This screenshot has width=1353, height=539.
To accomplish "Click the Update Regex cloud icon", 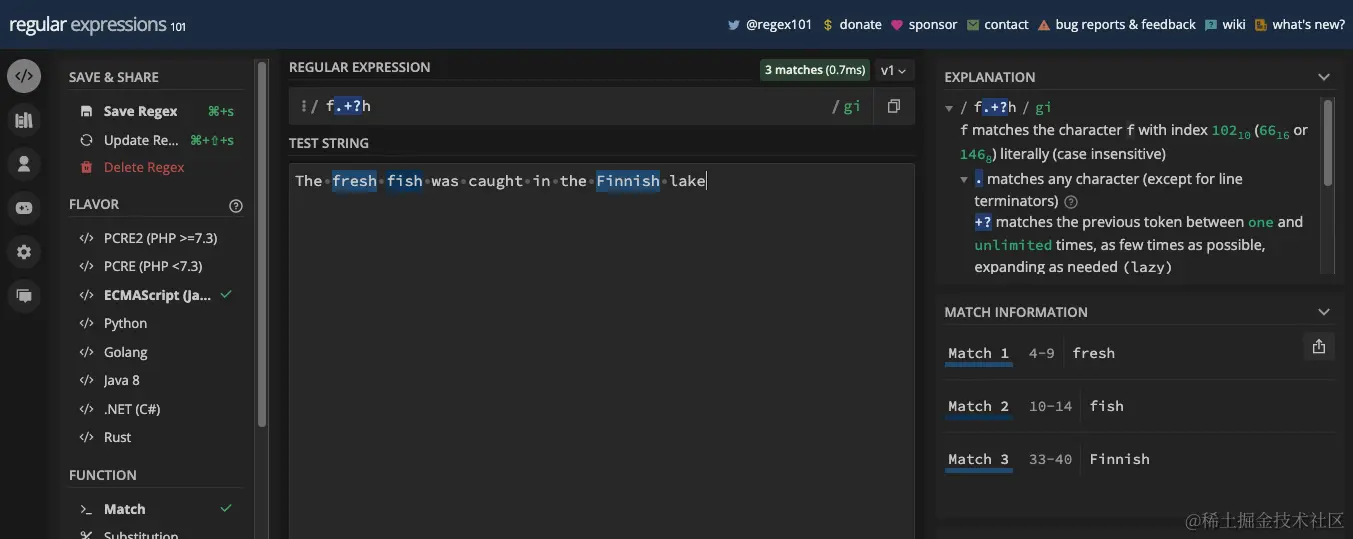I will coord(86,140).
